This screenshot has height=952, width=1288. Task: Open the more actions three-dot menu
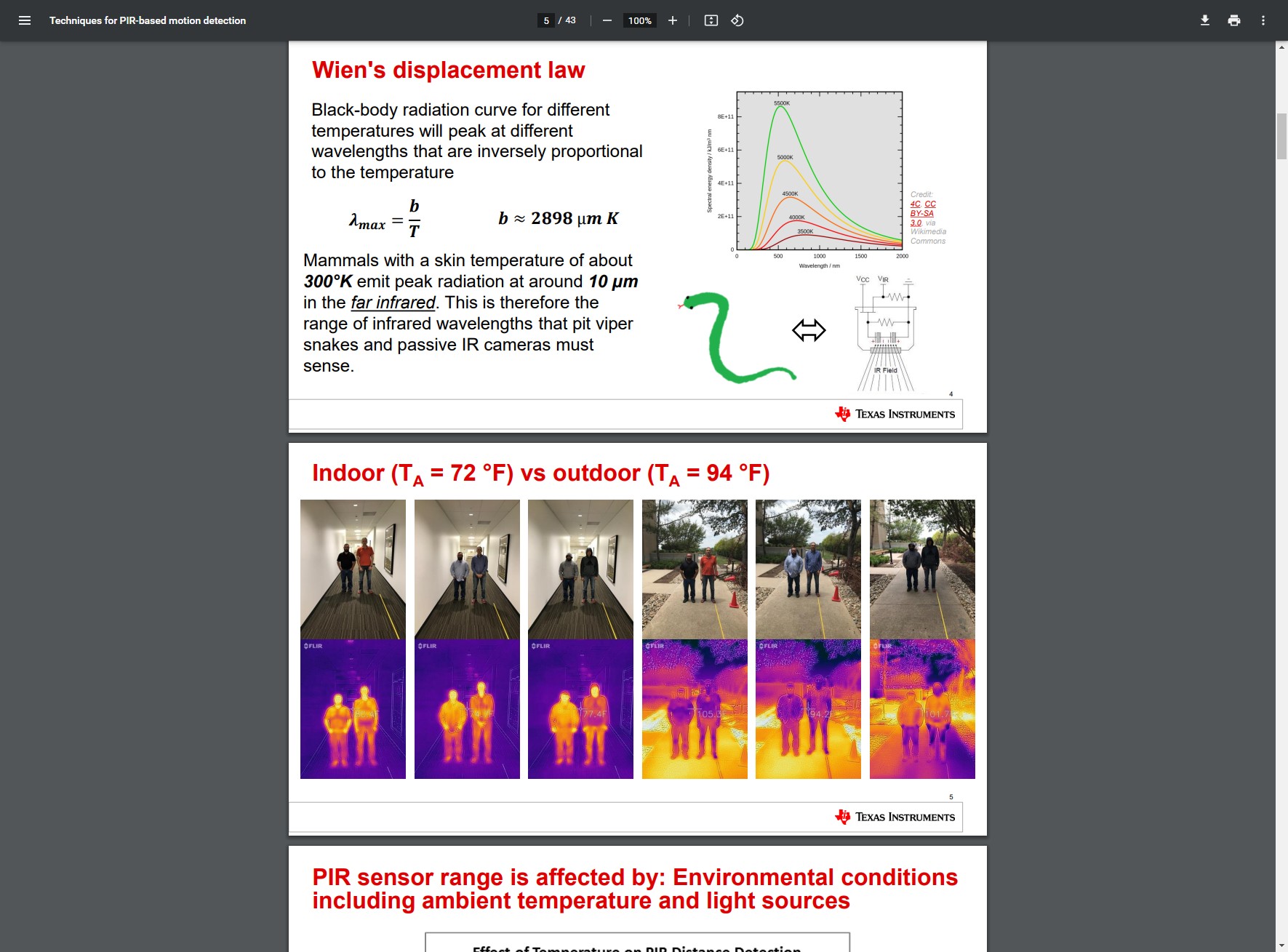(1263, 20)
